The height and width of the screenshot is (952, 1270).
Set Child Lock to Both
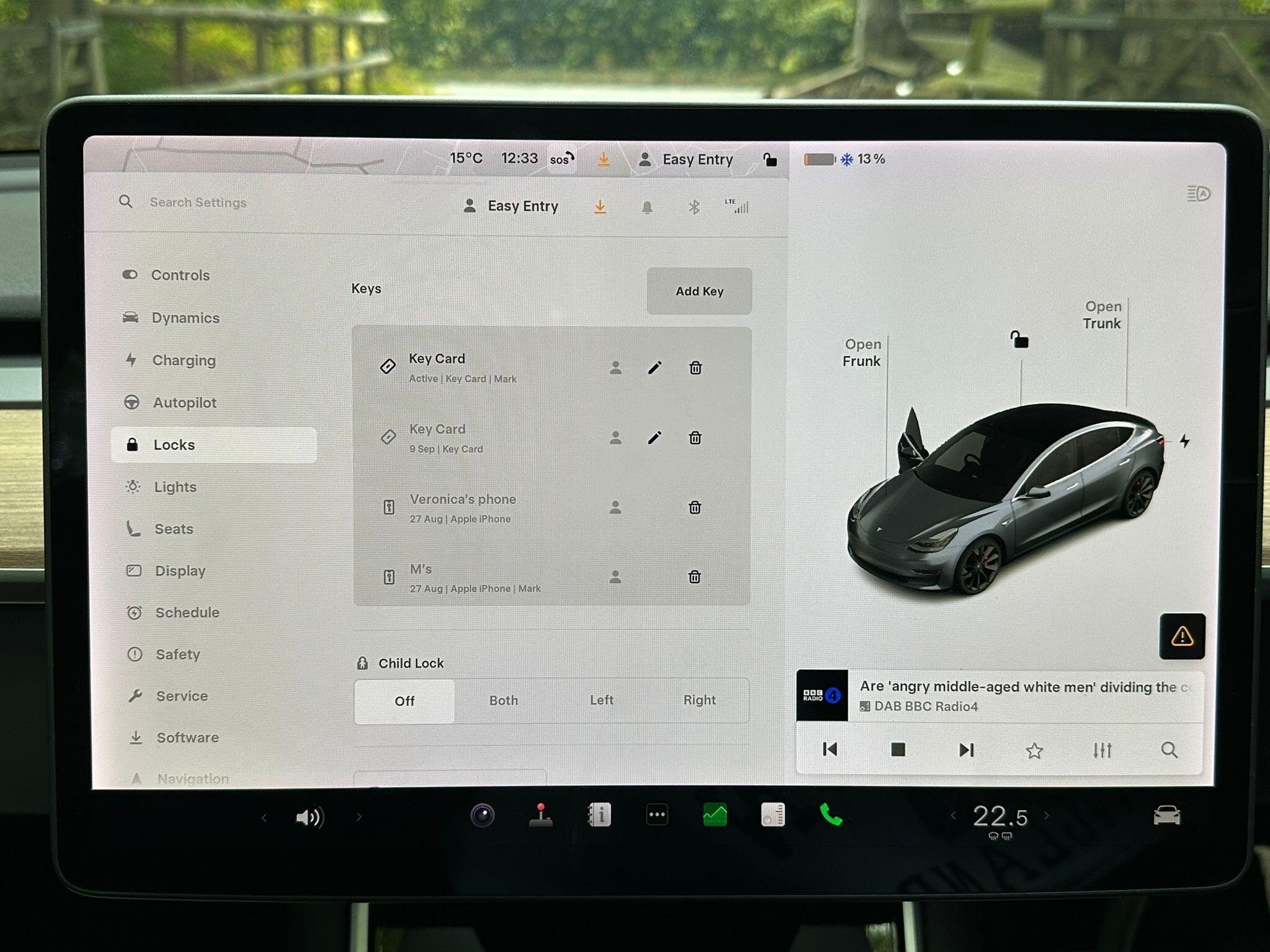tap(503, 700)
